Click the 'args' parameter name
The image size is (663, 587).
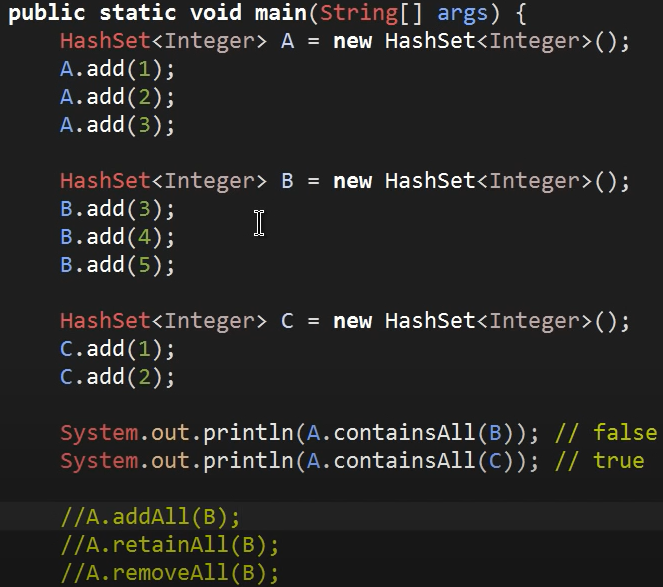click(462, 14)
